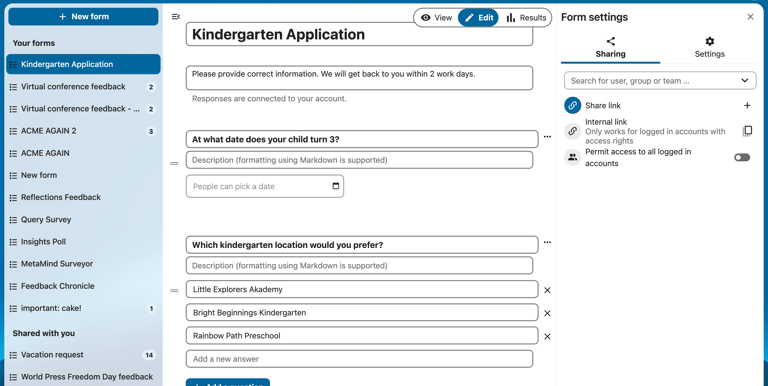Toggle Permit access to all logged in accounts

(x=742, y=157)
